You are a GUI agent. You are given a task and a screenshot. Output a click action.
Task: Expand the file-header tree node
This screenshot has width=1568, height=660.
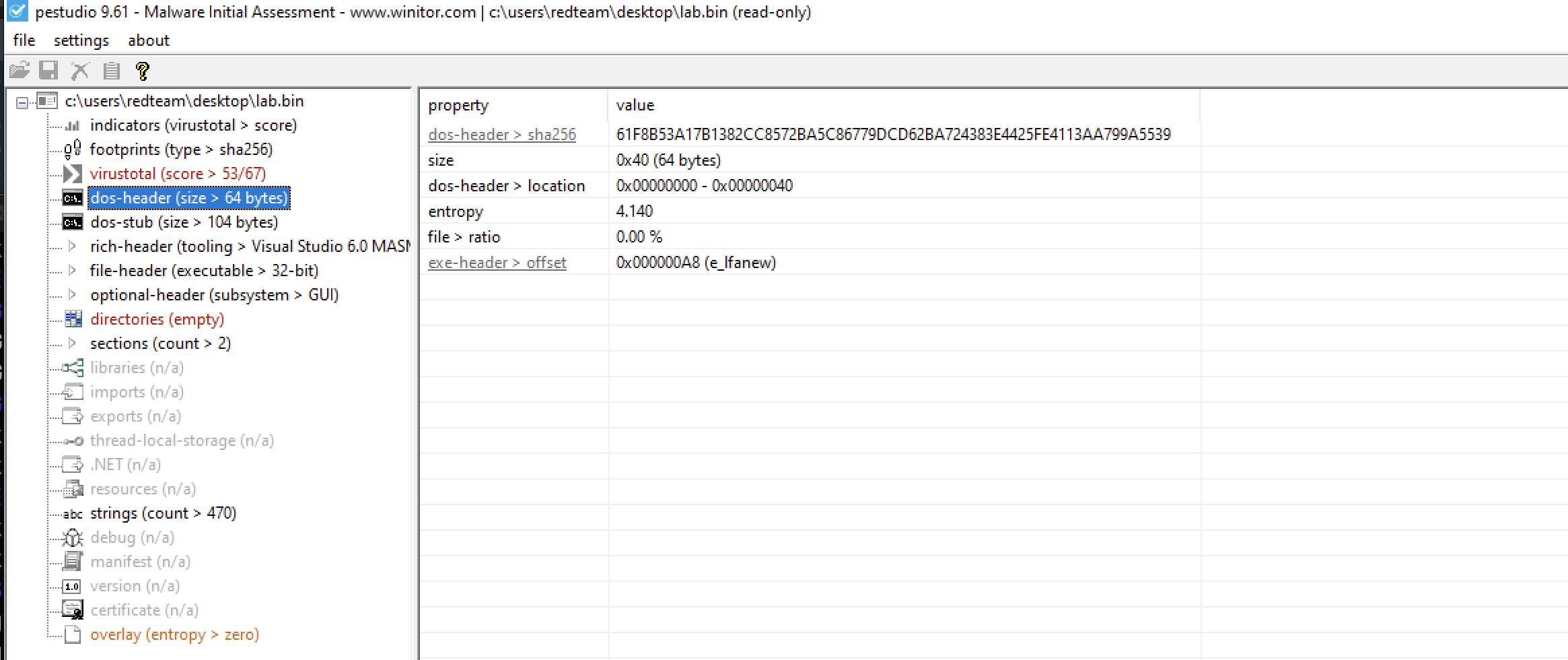[73, 271]
